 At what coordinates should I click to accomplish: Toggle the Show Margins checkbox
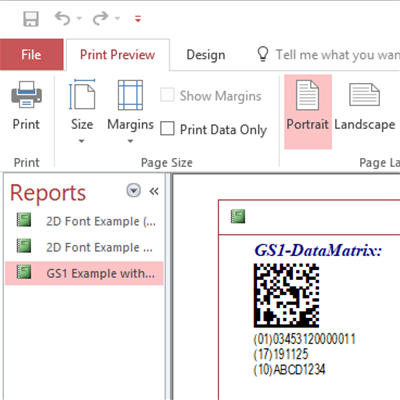(x=167, y=95)
